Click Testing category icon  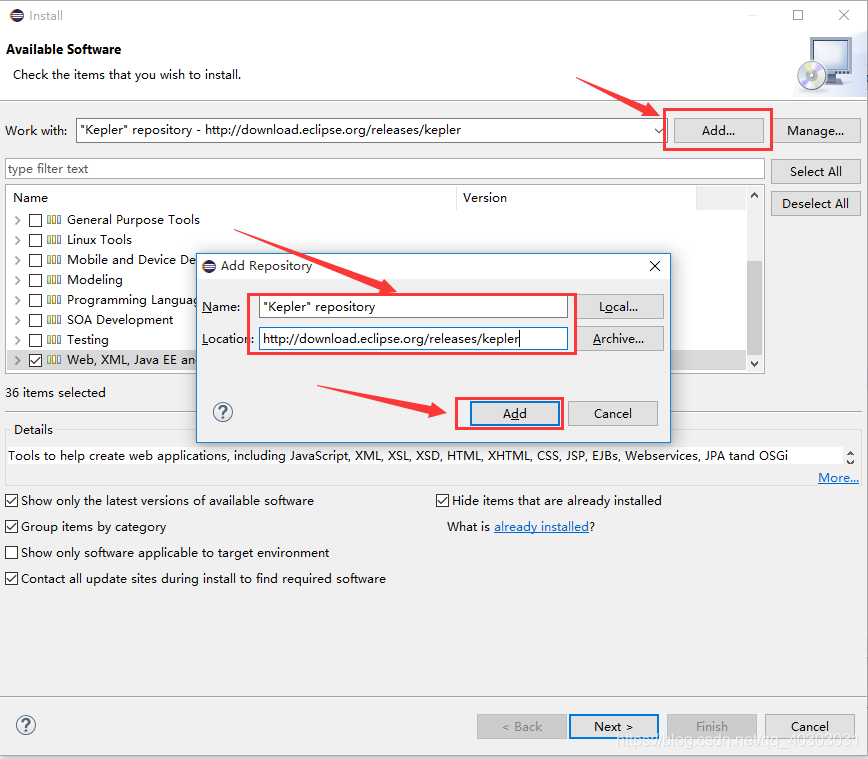[x=54, y=339]
